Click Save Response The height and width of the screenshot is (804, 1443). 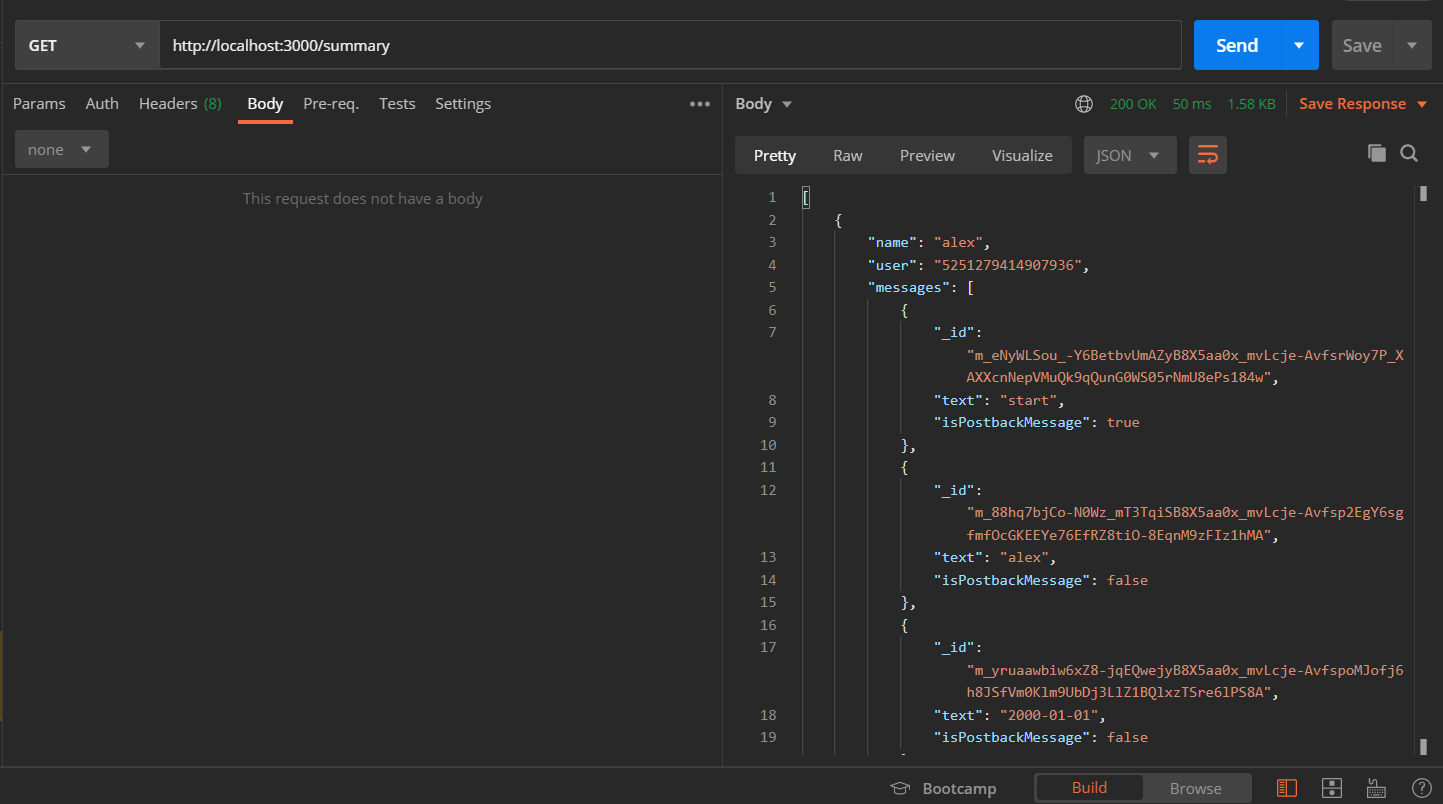(x=1353, y=104)
